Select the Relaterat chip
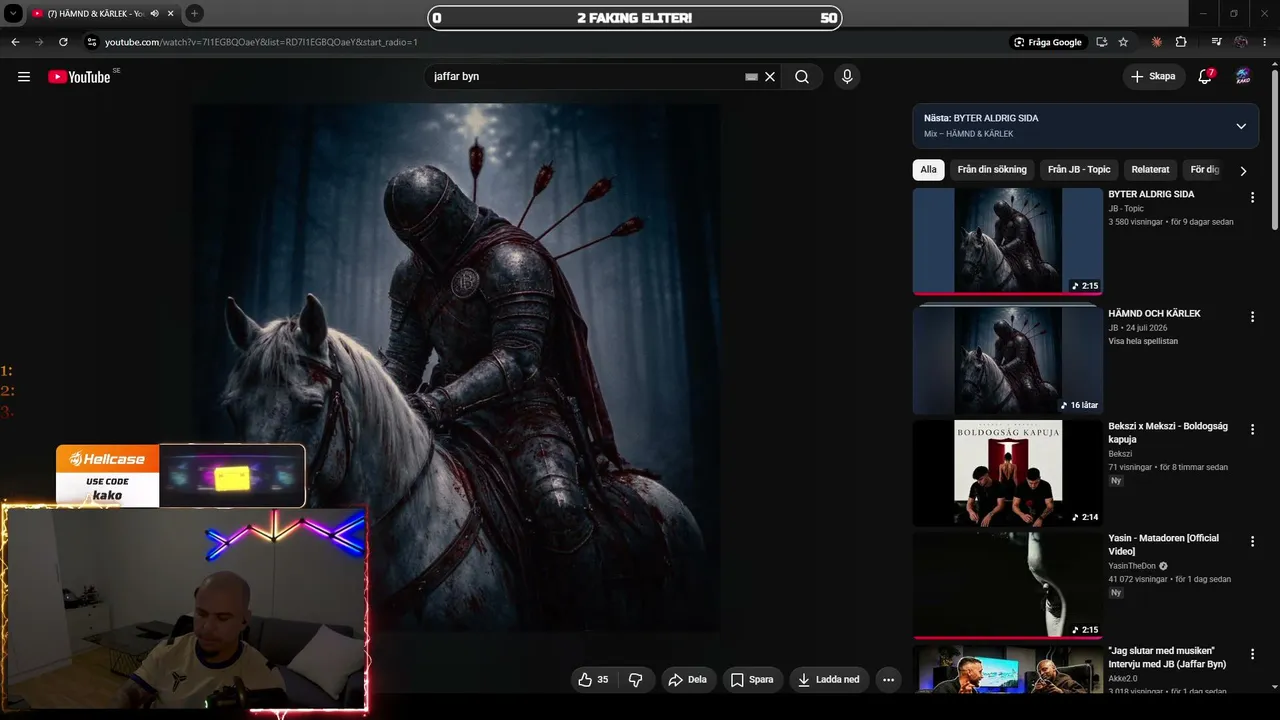 [1150, 170]
